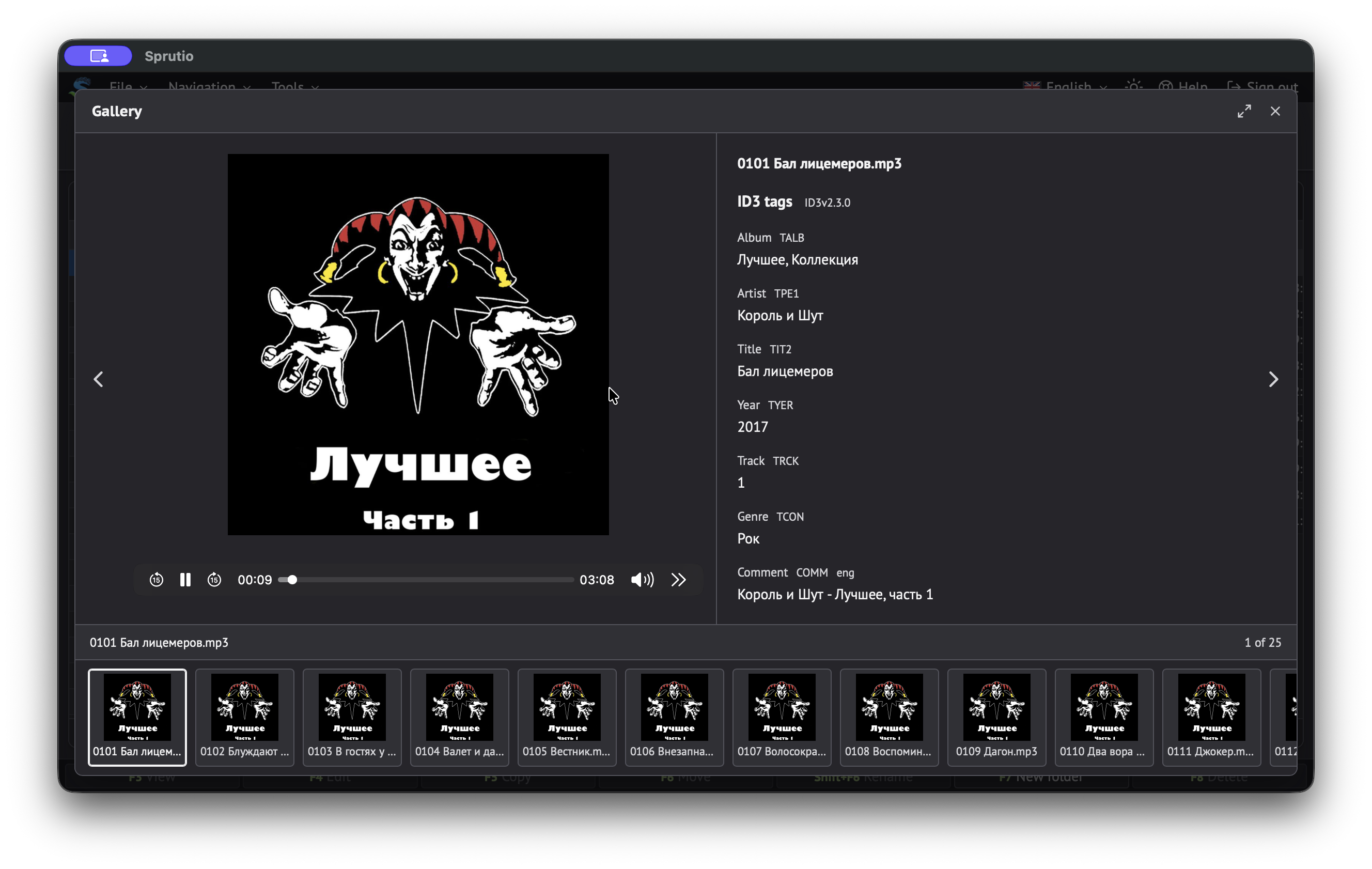The height and width of the screenshot is (869, 1372).
Task: Select thumbnail 0104 Валет и да
Action: click(459, 718)
